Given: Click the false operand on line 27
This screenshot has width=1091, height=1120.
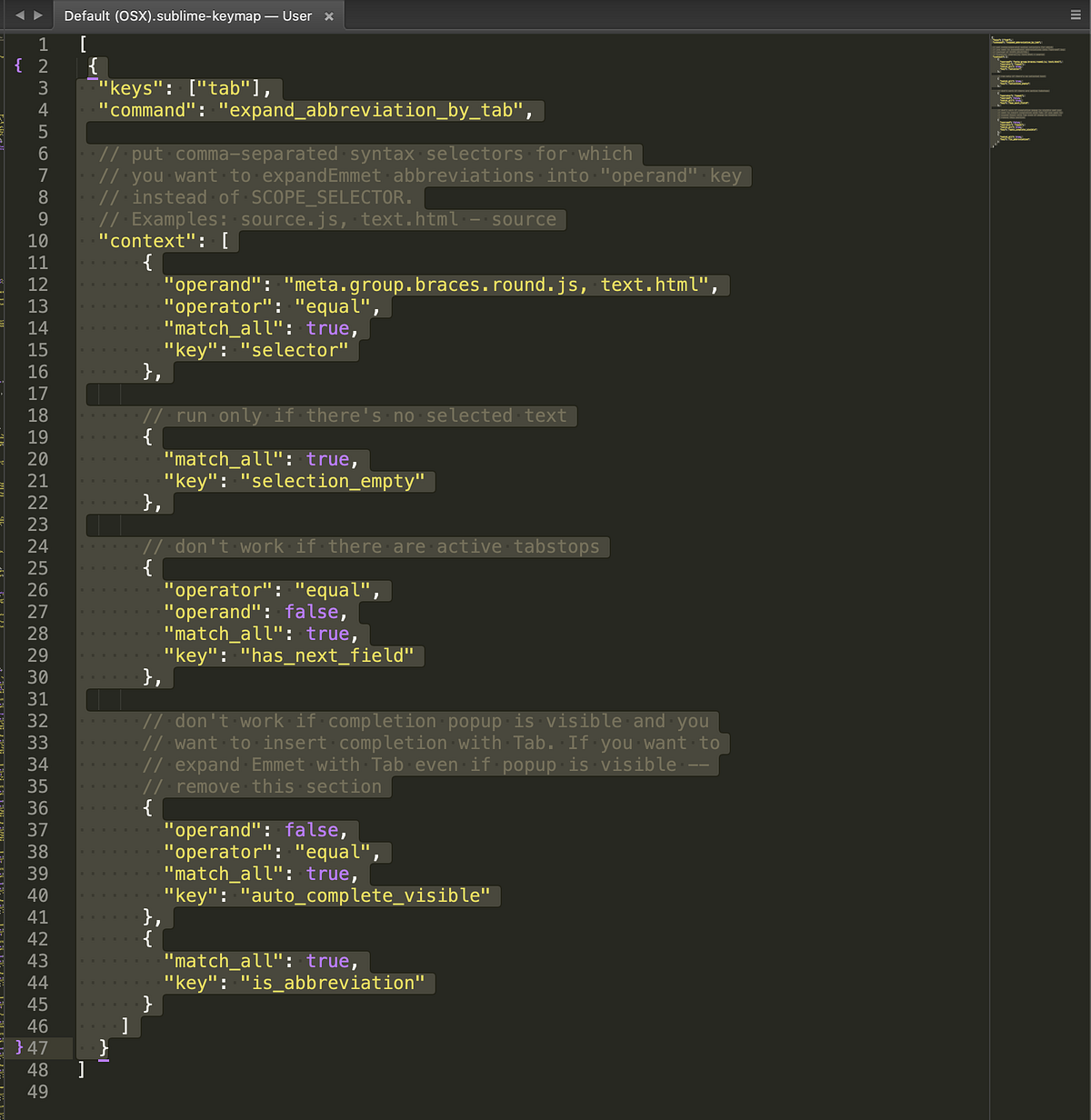Looking at the screenshot, I should [x=312, y=612].
